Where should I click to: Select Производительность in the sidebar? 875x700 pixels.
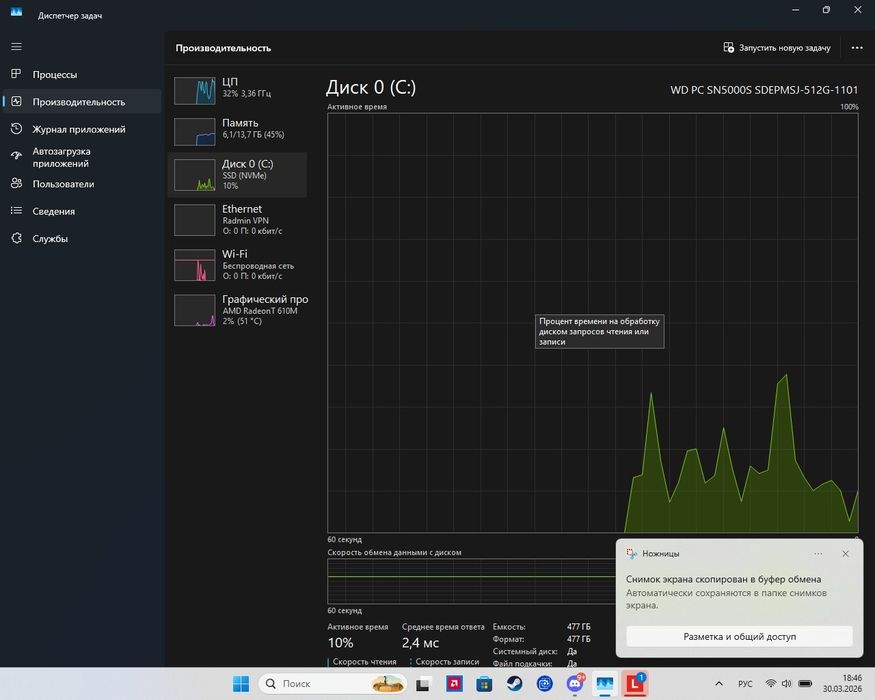82,102
